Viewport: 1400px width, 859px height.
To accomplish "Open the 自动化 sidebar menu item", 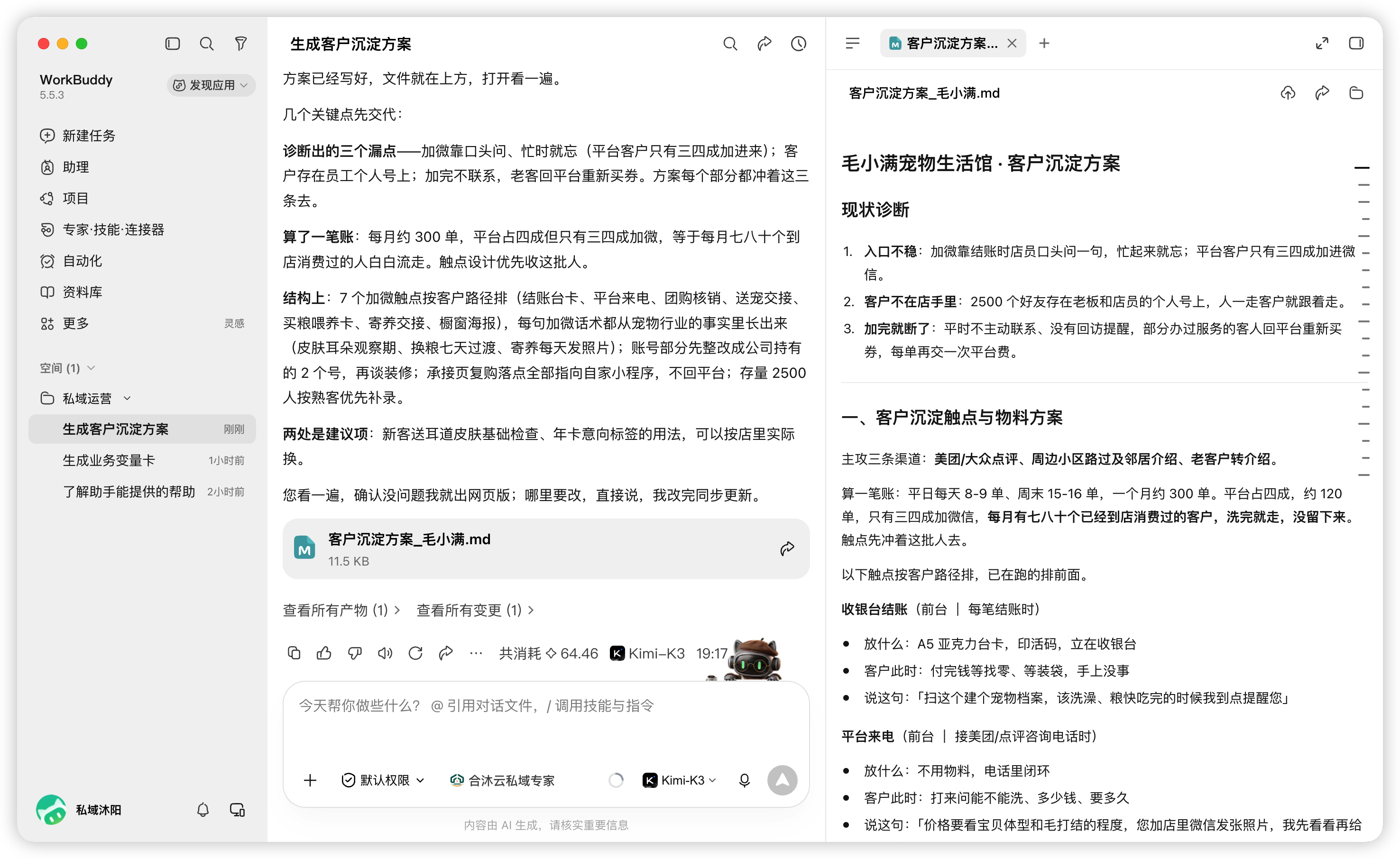I will 83,261.
